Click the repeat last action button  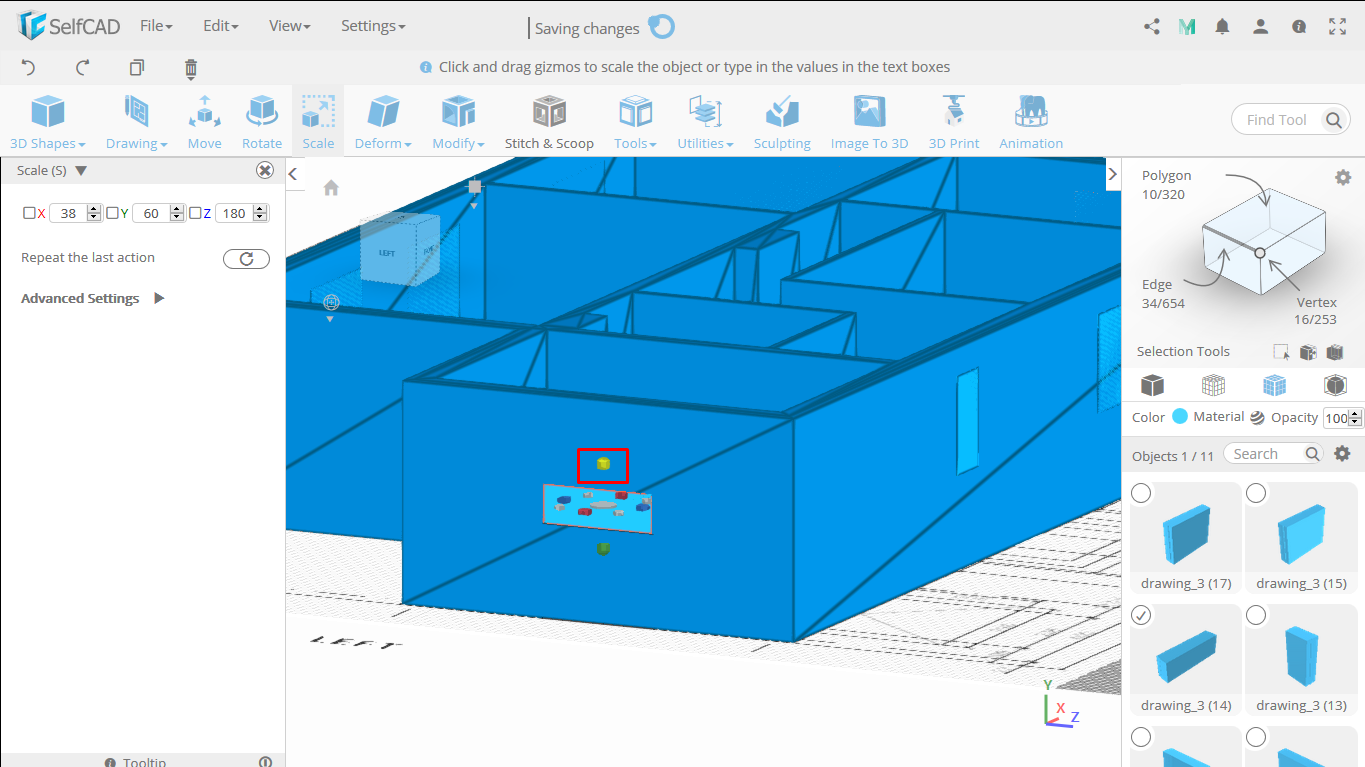(246, 259)
